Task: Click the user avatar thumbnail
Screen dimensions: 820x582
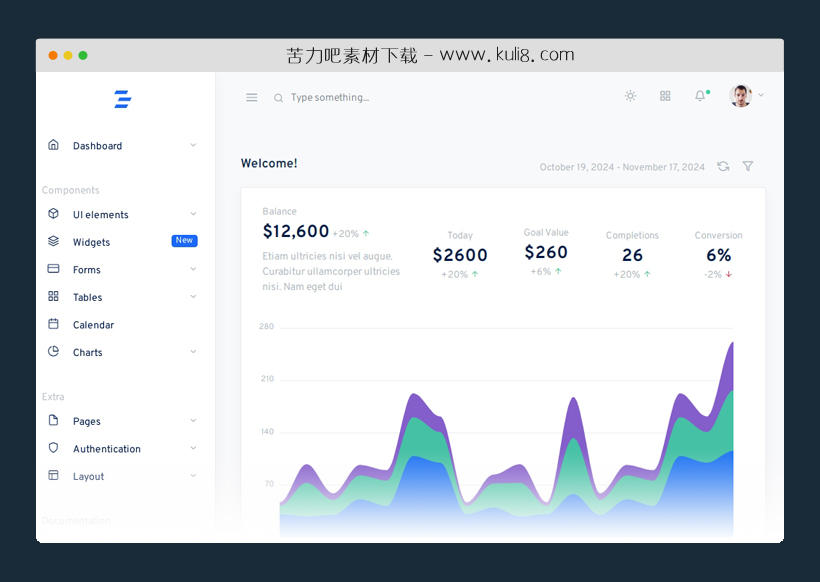Action: (x=740, y=95)
